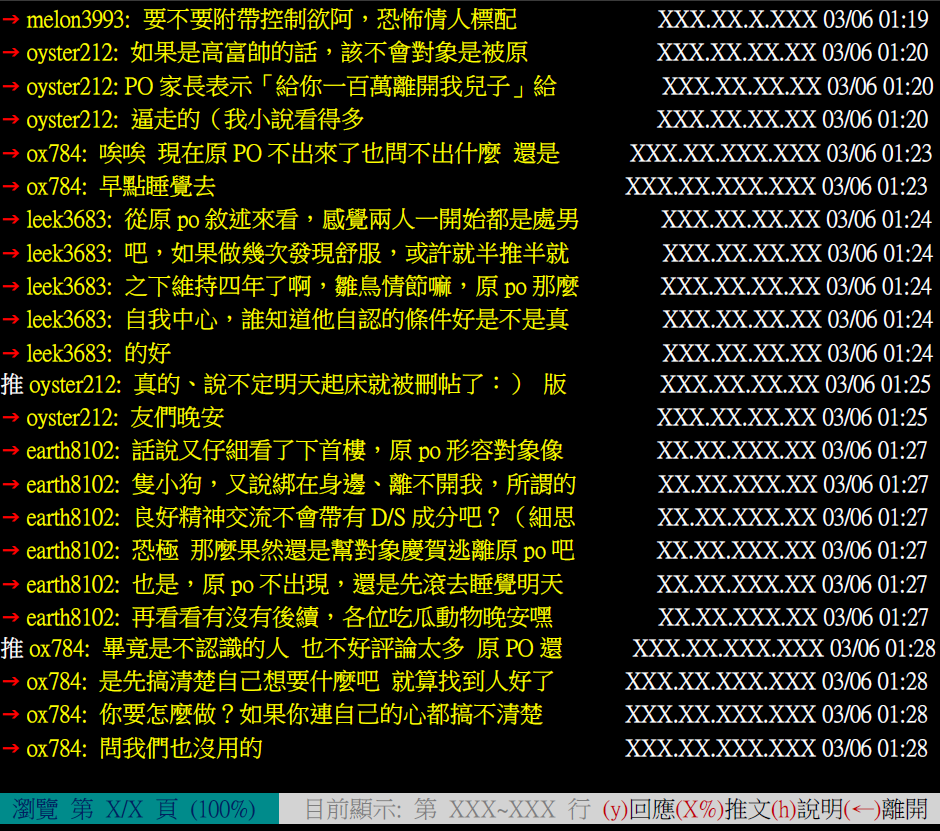Screen dimensions: 940x831
Task: Select the last comment '問我們也沒用的'
Action: click(x=180, y=748)
